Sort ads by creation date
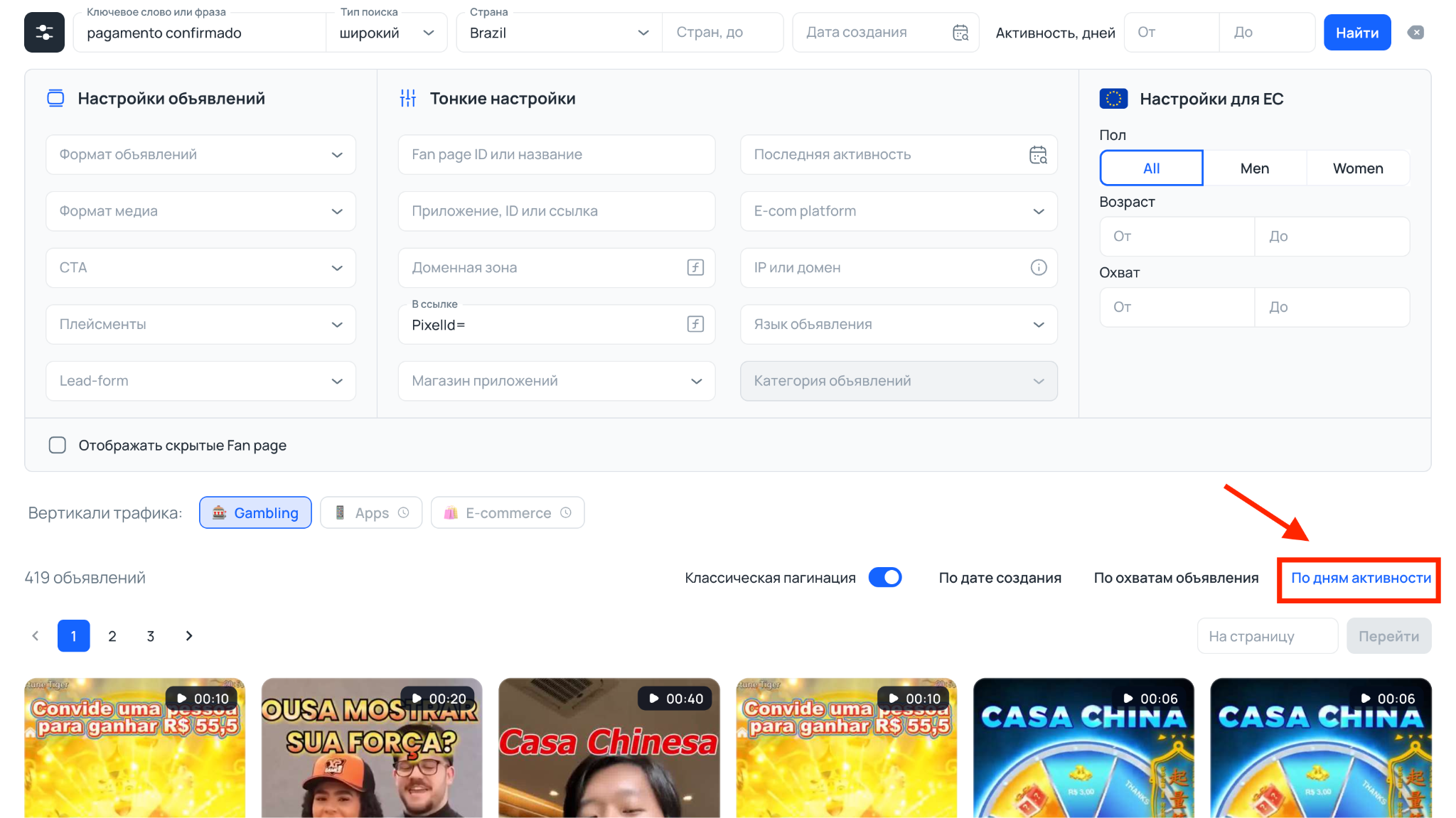 (1000, 578)
